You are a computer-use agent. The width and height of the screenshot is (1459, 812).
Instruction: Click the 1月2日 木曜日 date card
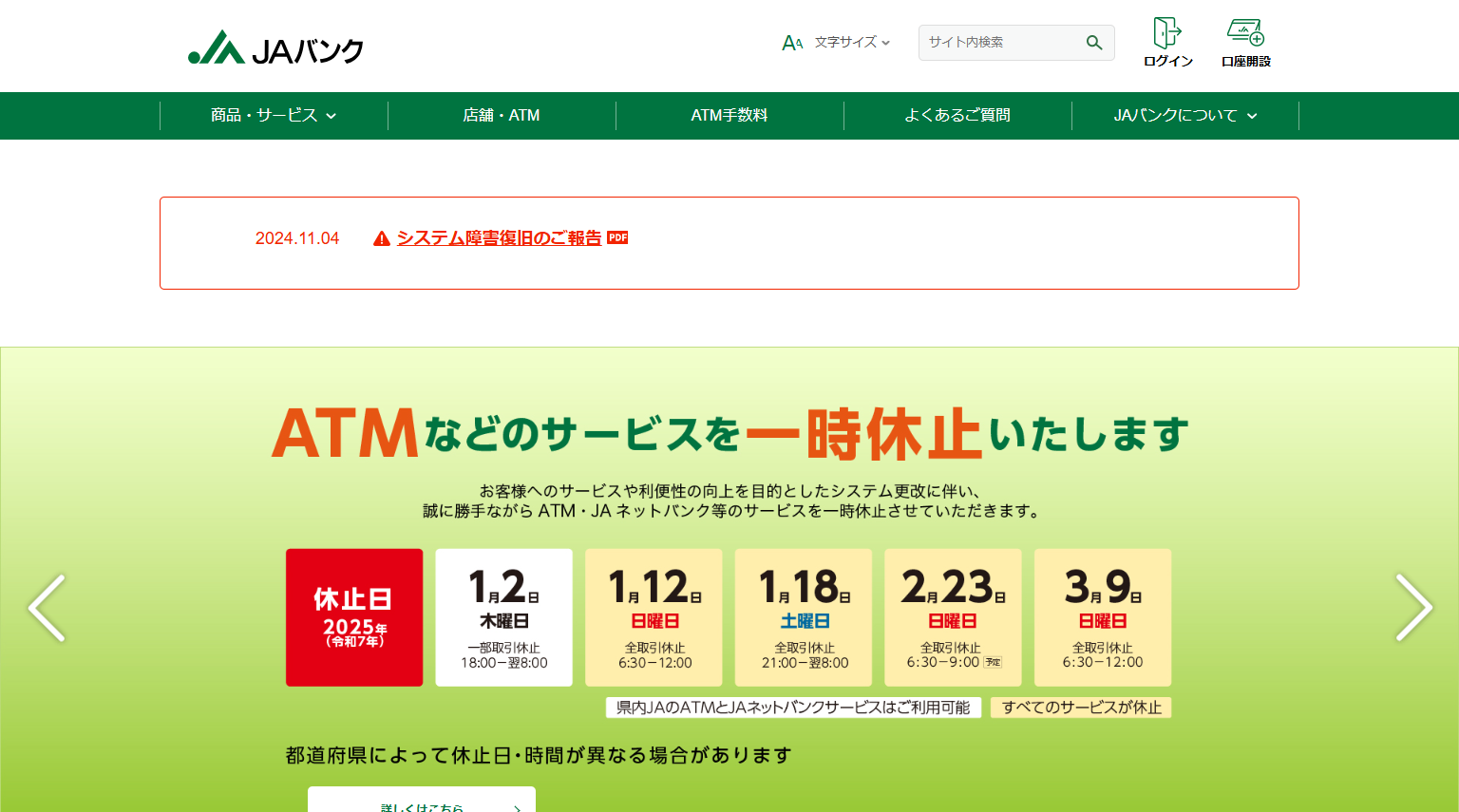[504, 617]
